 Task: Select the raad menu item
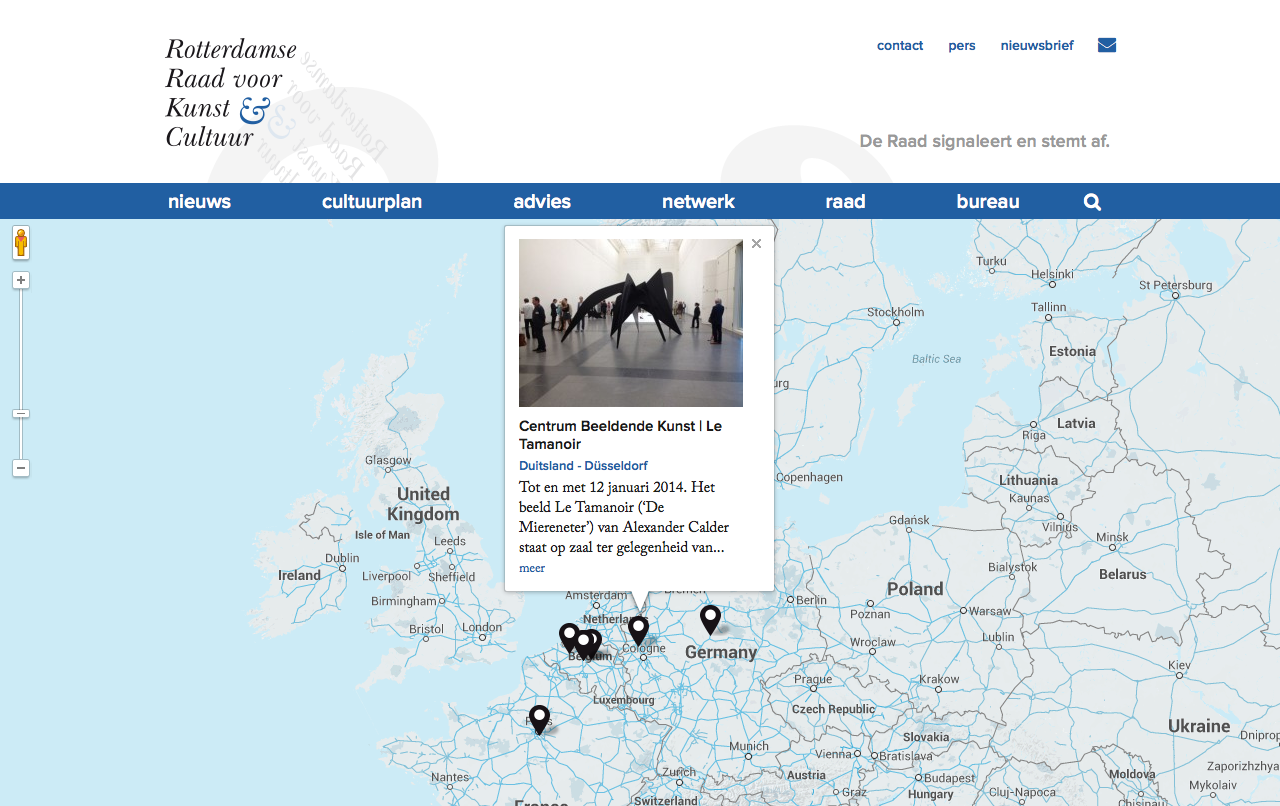tap(845, 202)
